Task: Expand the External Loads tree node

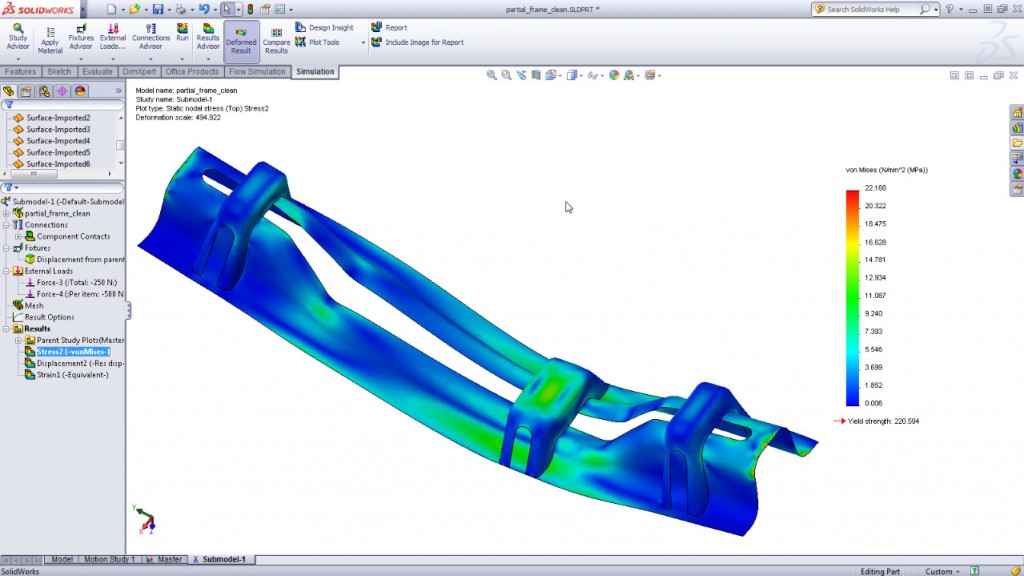Action: (8, 270)
